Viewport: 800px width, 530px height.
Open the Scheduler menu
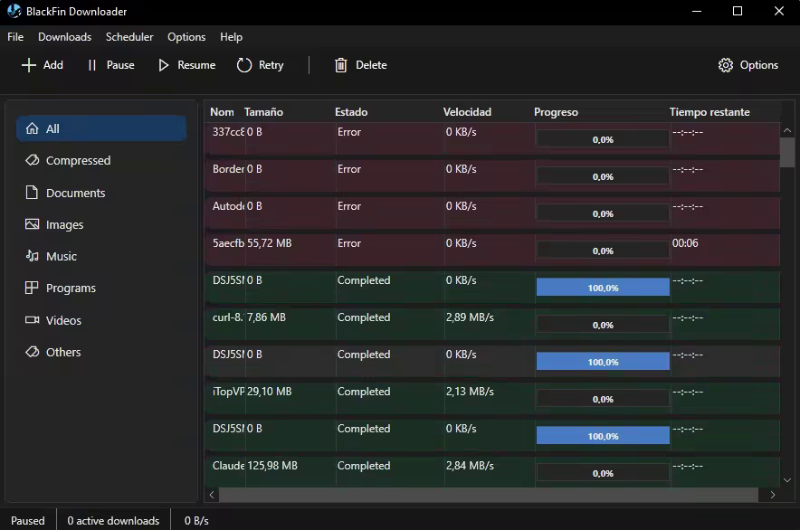129,37
